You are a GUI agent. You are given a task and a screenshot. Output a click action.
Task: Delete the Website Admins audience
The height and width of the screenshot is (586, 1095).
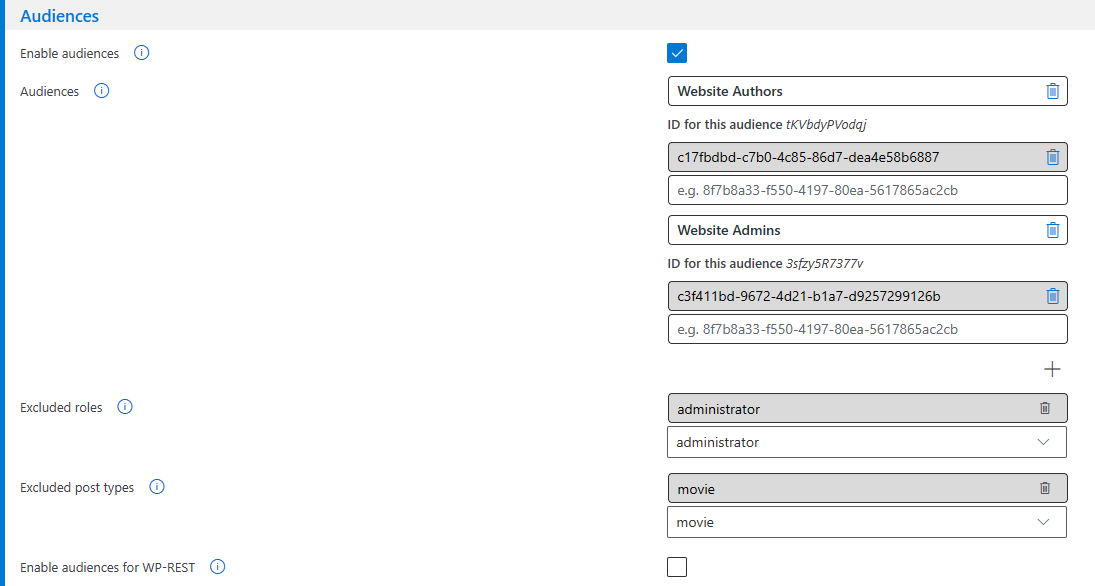(1052, 230)
